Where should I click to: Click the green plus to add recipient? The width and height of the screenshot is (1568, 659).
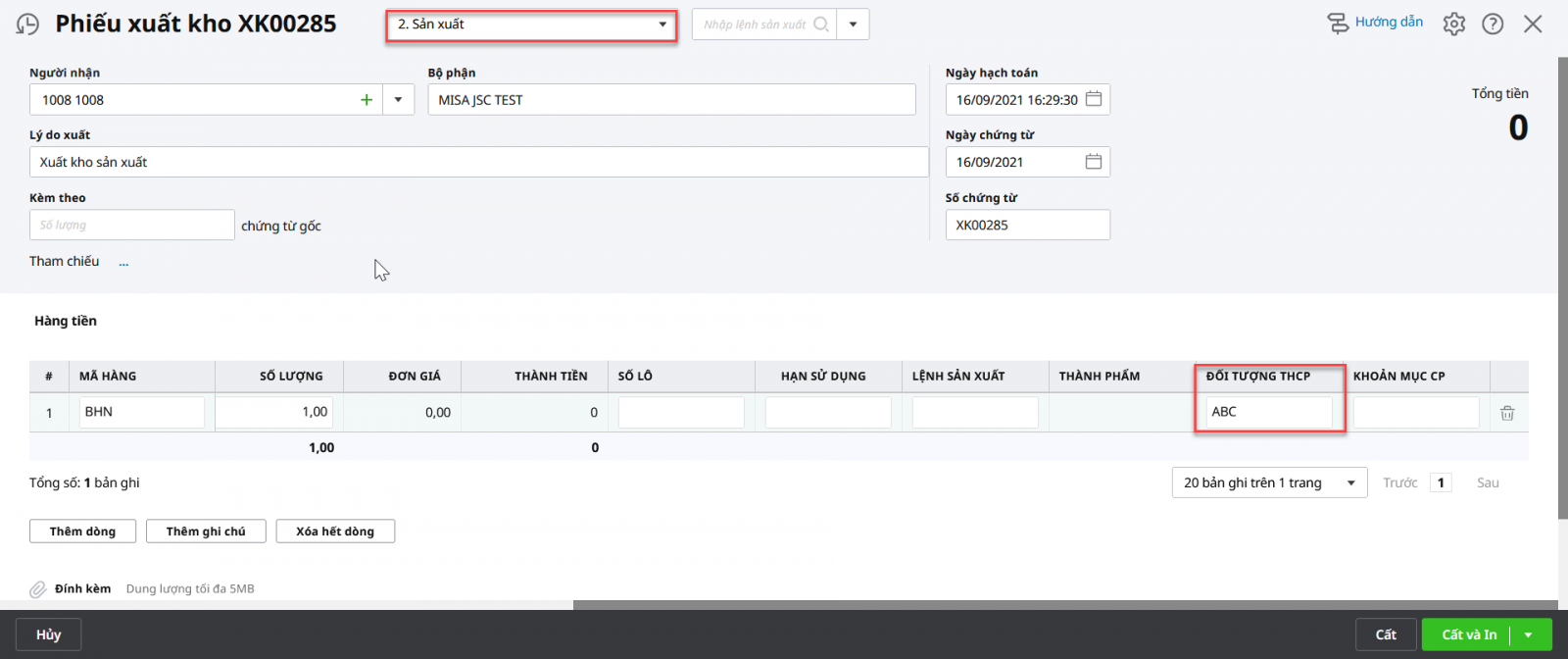[x=367, y=100]
